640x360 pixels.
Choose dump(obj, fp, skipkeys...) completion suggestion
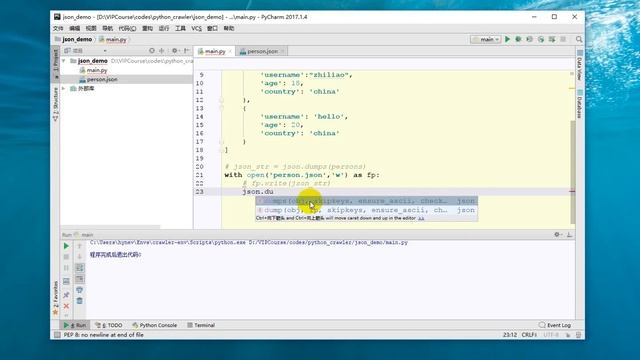(367, 210)
